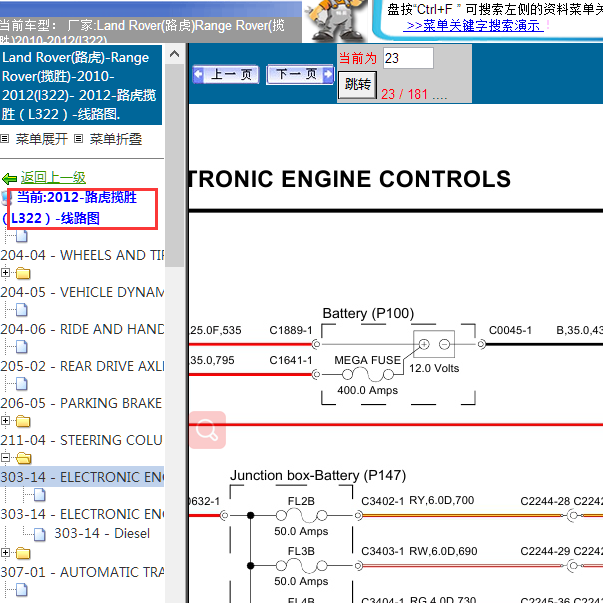Viewport: 603px width, 603px height.
Task: Expand the folder above 307-01 AUTOMATIC TRANSMISSION
Action: point(5,553)
